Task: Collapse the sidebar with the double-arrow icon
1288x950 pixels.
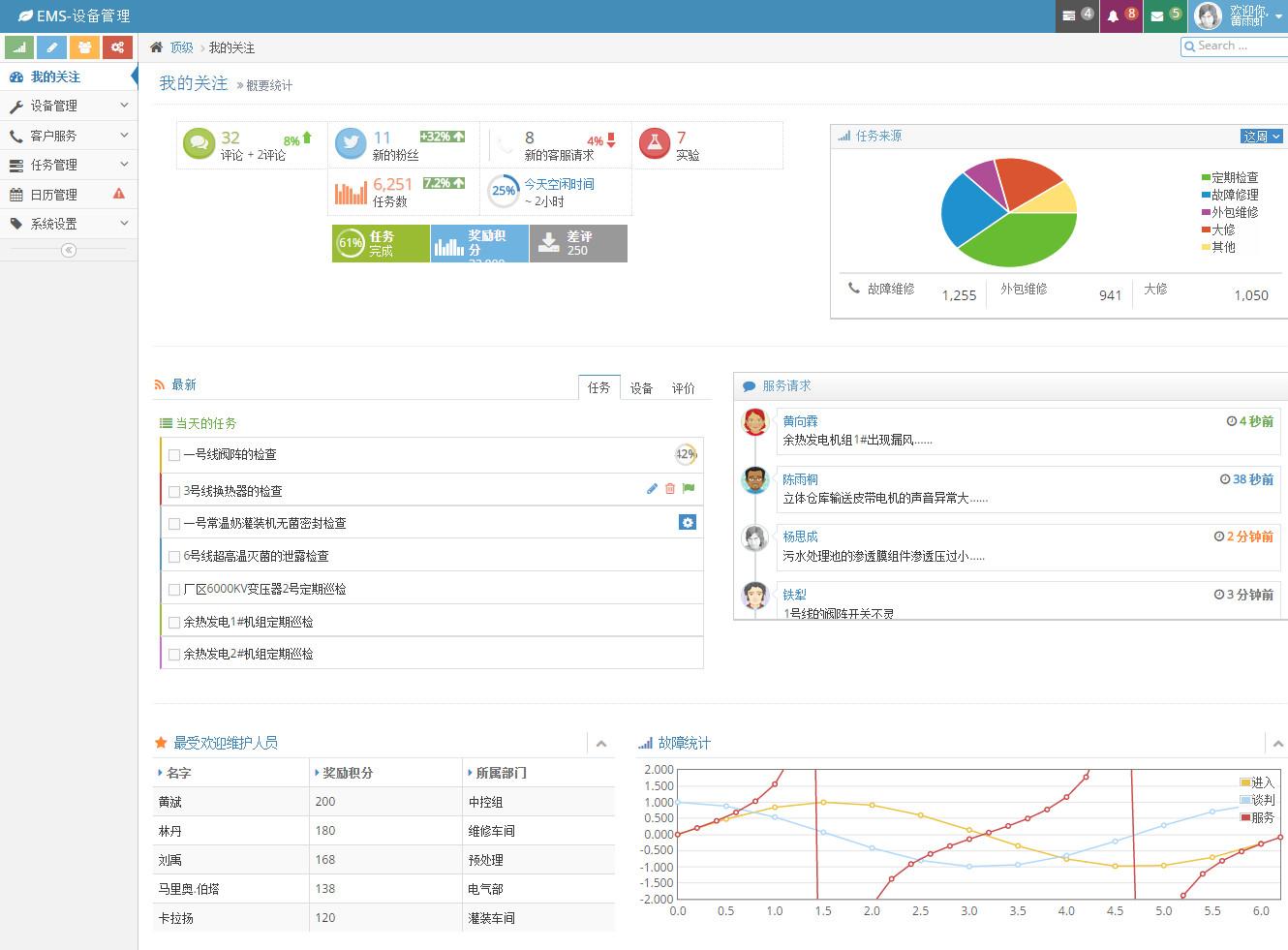Action: (x=68, y=251)
